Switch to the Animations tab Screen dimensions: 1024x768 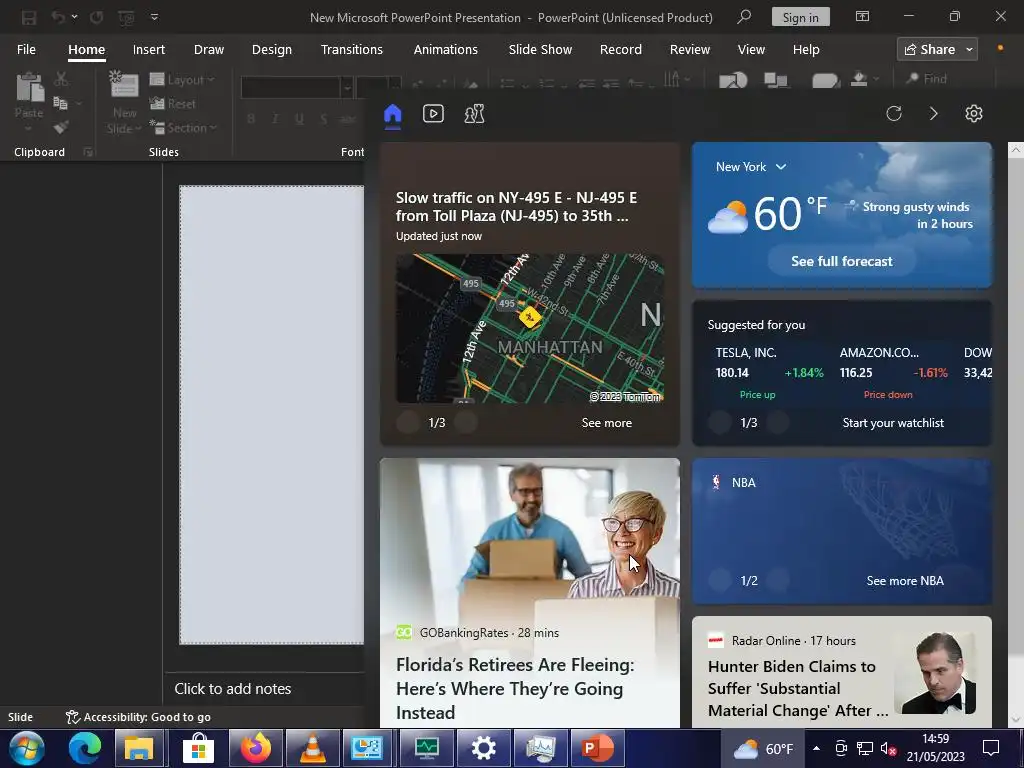445,50
